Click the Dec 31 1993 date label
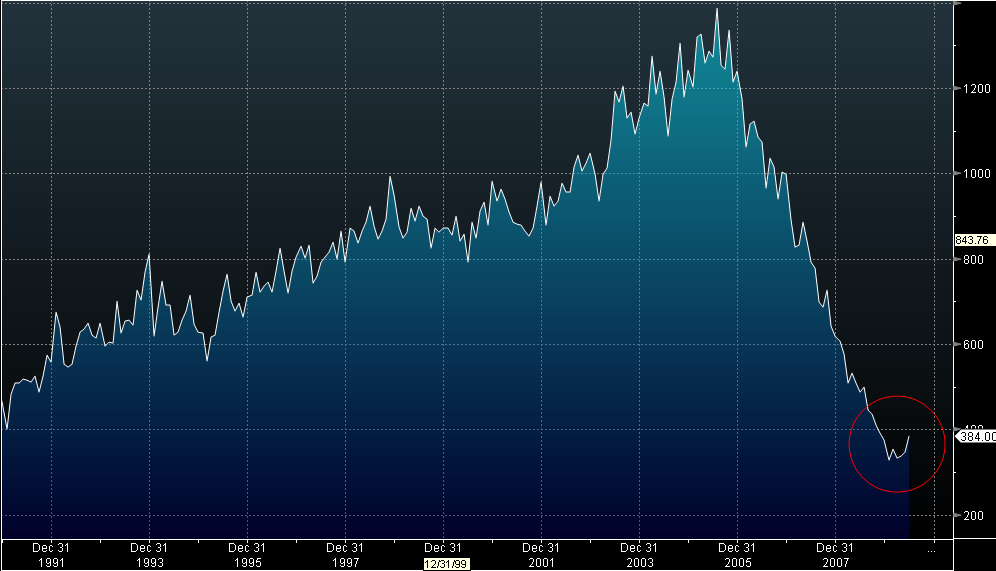The image size is (996, 571). coord(148,555)
